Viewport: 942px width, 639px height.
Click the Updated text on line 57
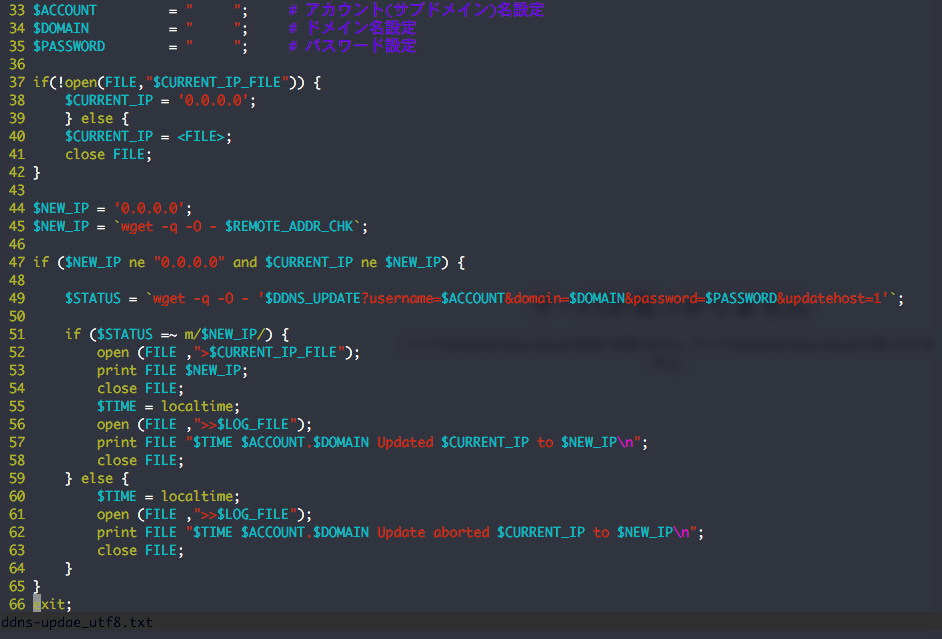click(406, 442)
